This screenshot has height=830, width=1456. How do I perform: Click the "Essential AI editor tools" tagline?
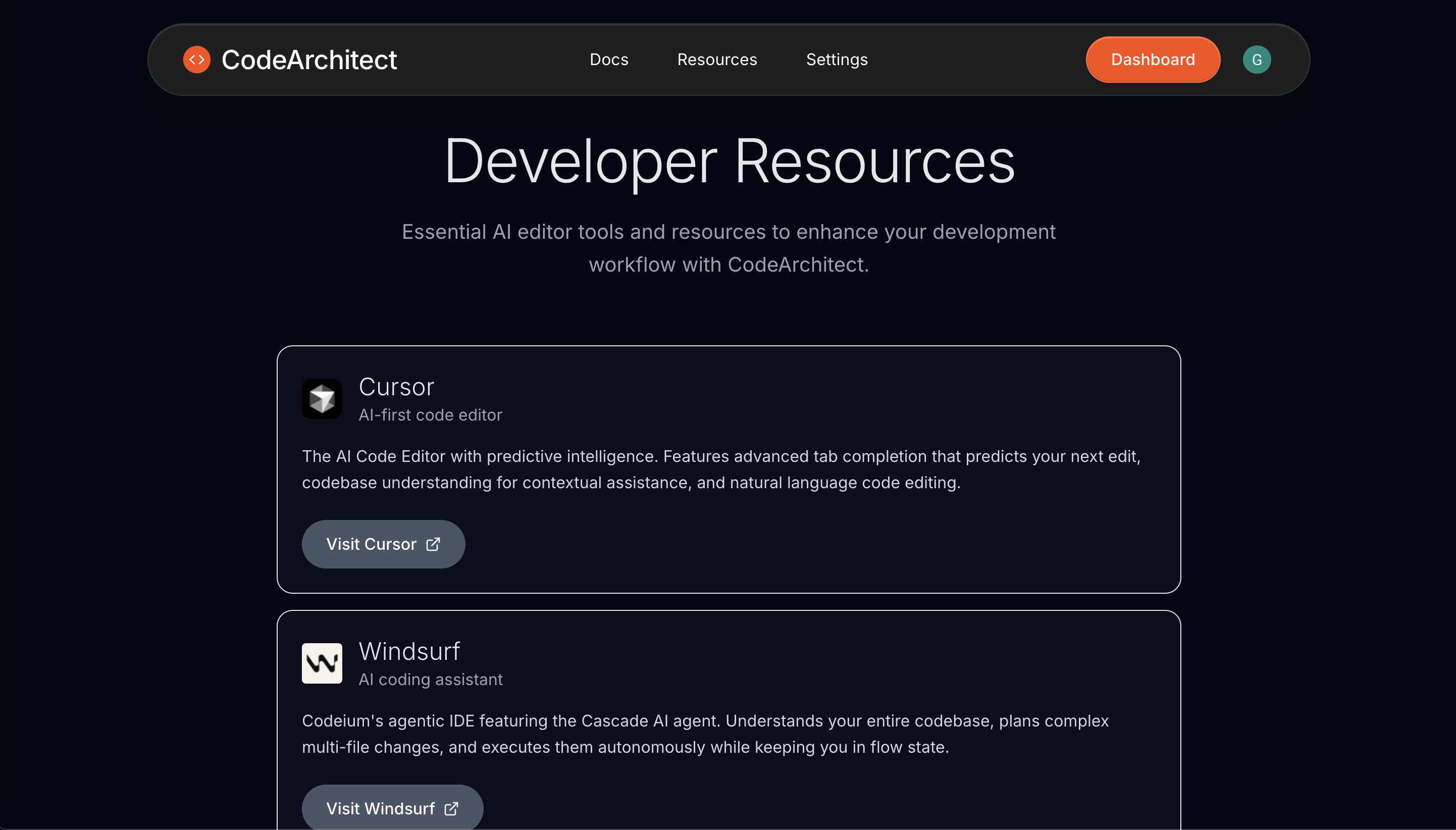(729, 248)
